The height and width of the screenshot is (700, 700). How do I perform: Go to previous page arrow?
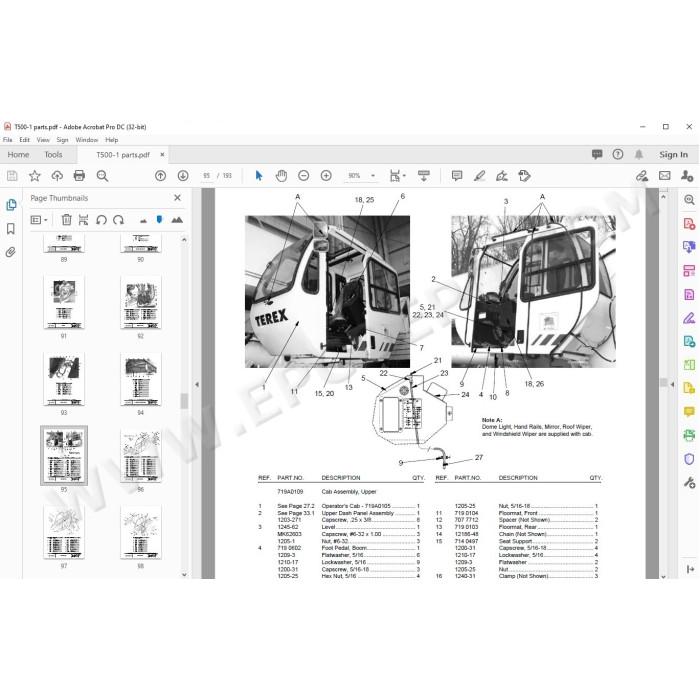pyautogui.click(x=160, y=176)
